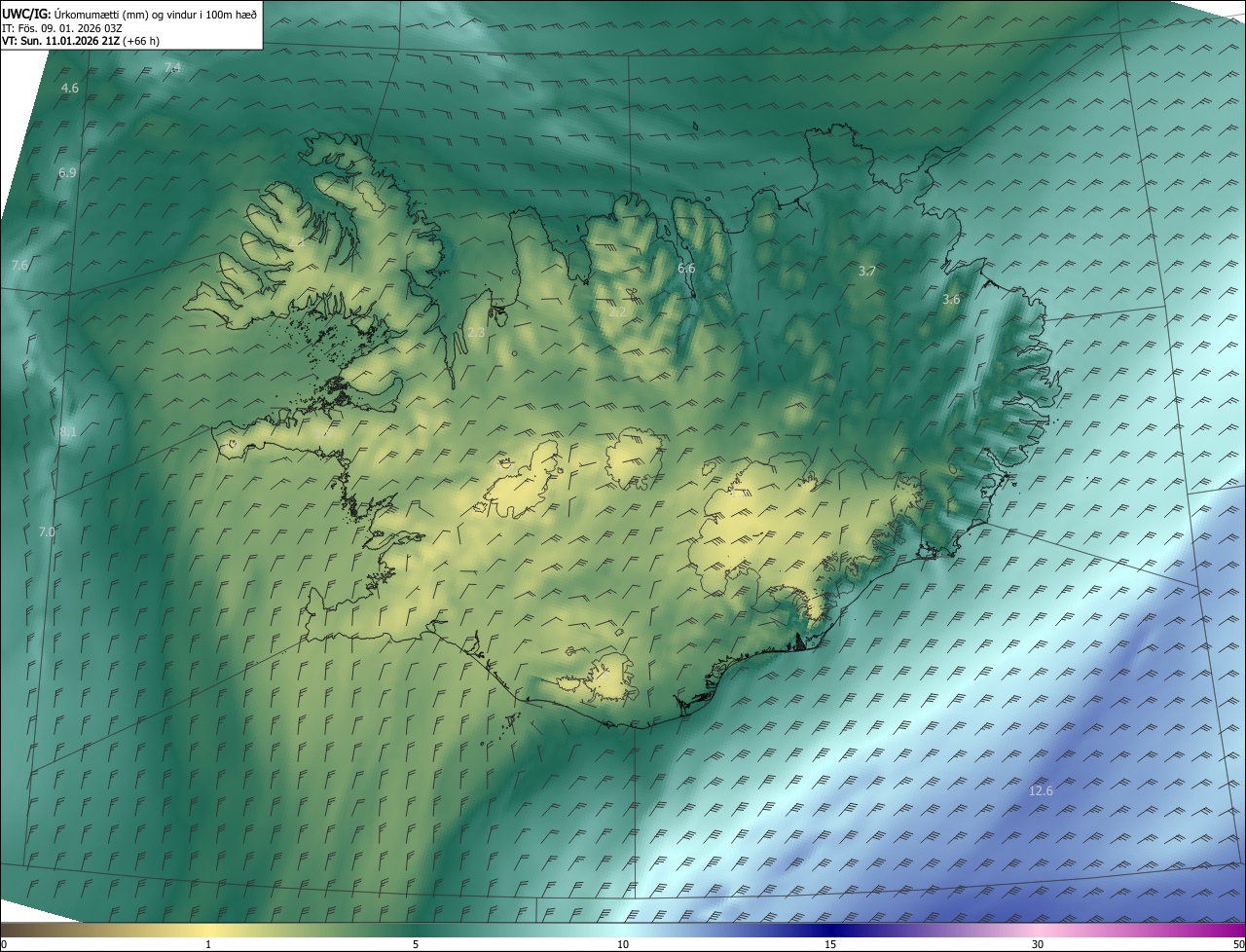Click the 6.6 value label in north Iceland
1246x952 pixels.
[686, 268]
